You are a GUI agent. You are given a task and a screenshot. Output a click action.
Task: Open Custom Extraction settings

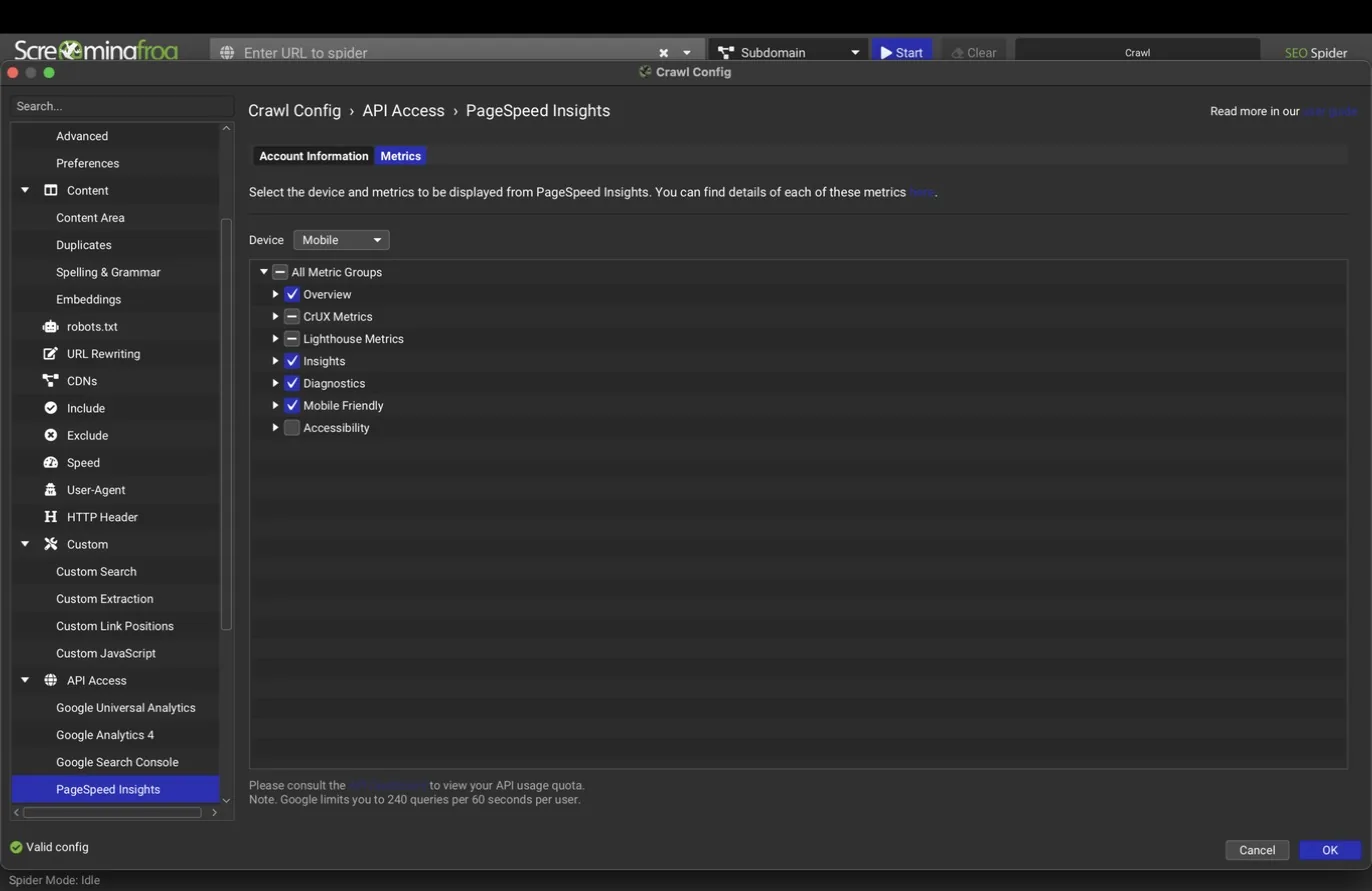pyautogui.click(x=104, y=599)
